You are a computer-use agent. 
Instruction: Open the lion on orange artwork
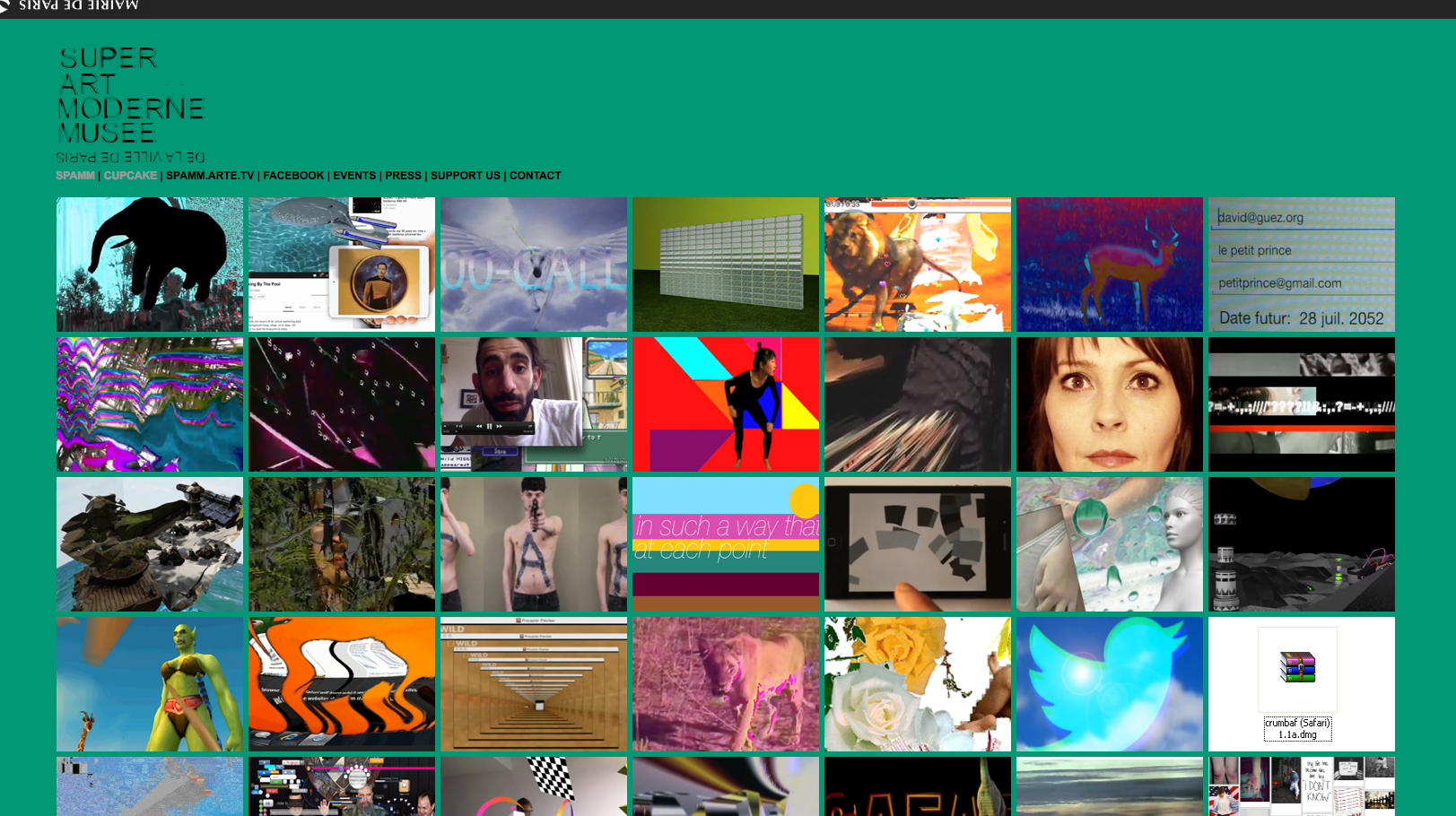click(918, 265)
